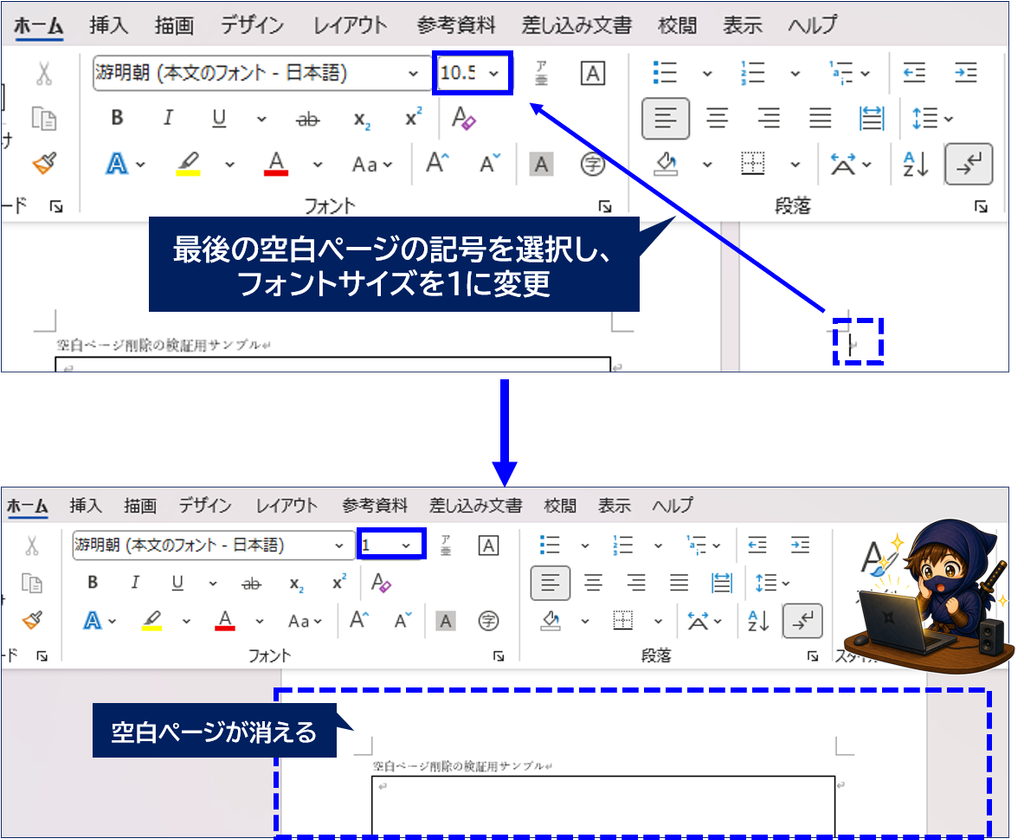The height and width of the screenshot is (840, 1024).
Task: Open Font dialog launcher in top ribbon
Action: [x=605, y=207]
